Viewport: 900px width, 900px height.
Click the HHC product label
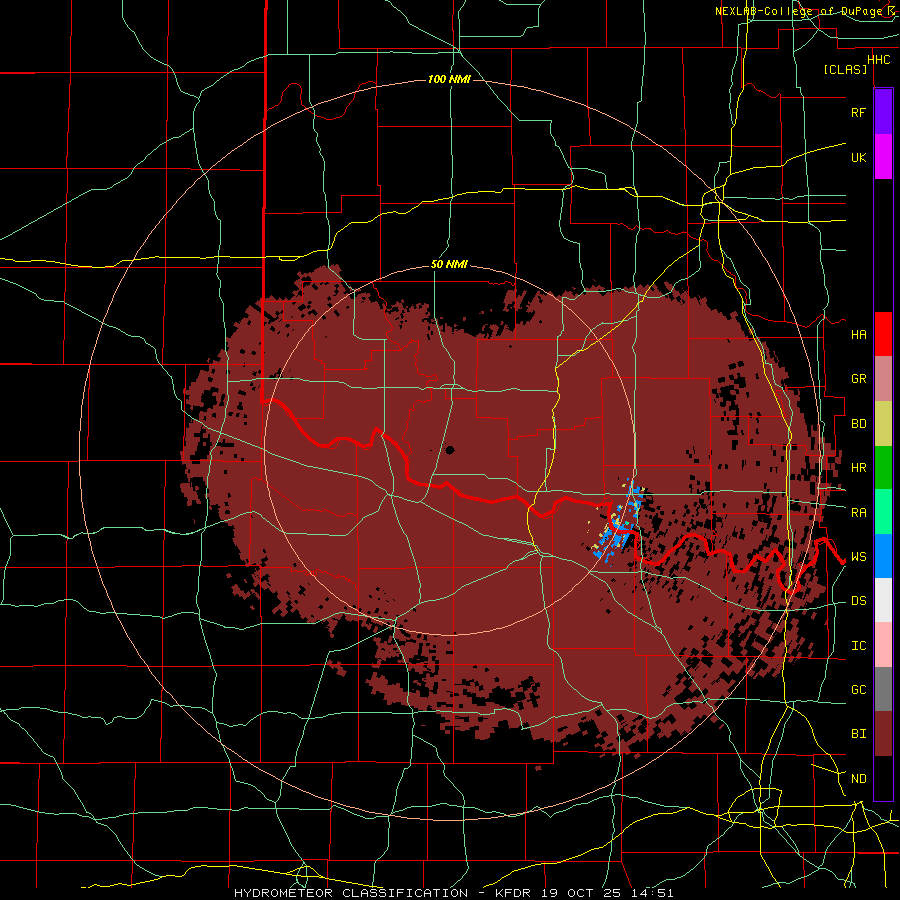pyautogui.click(x=879, y=60)
